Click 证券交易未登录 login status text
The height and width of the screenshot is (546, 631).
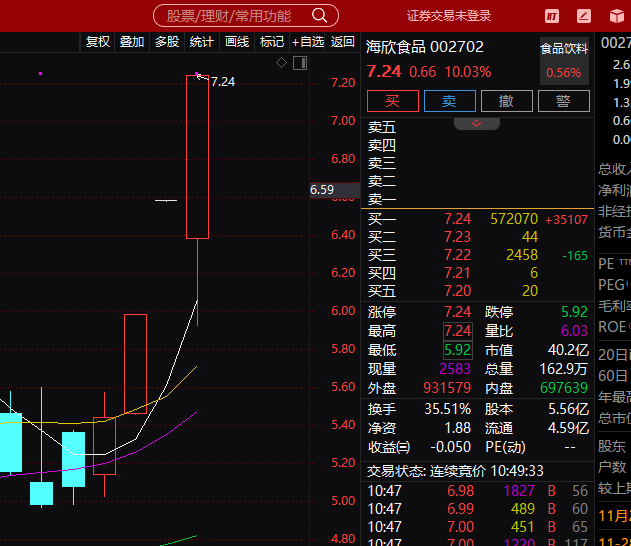coord(449,16)
